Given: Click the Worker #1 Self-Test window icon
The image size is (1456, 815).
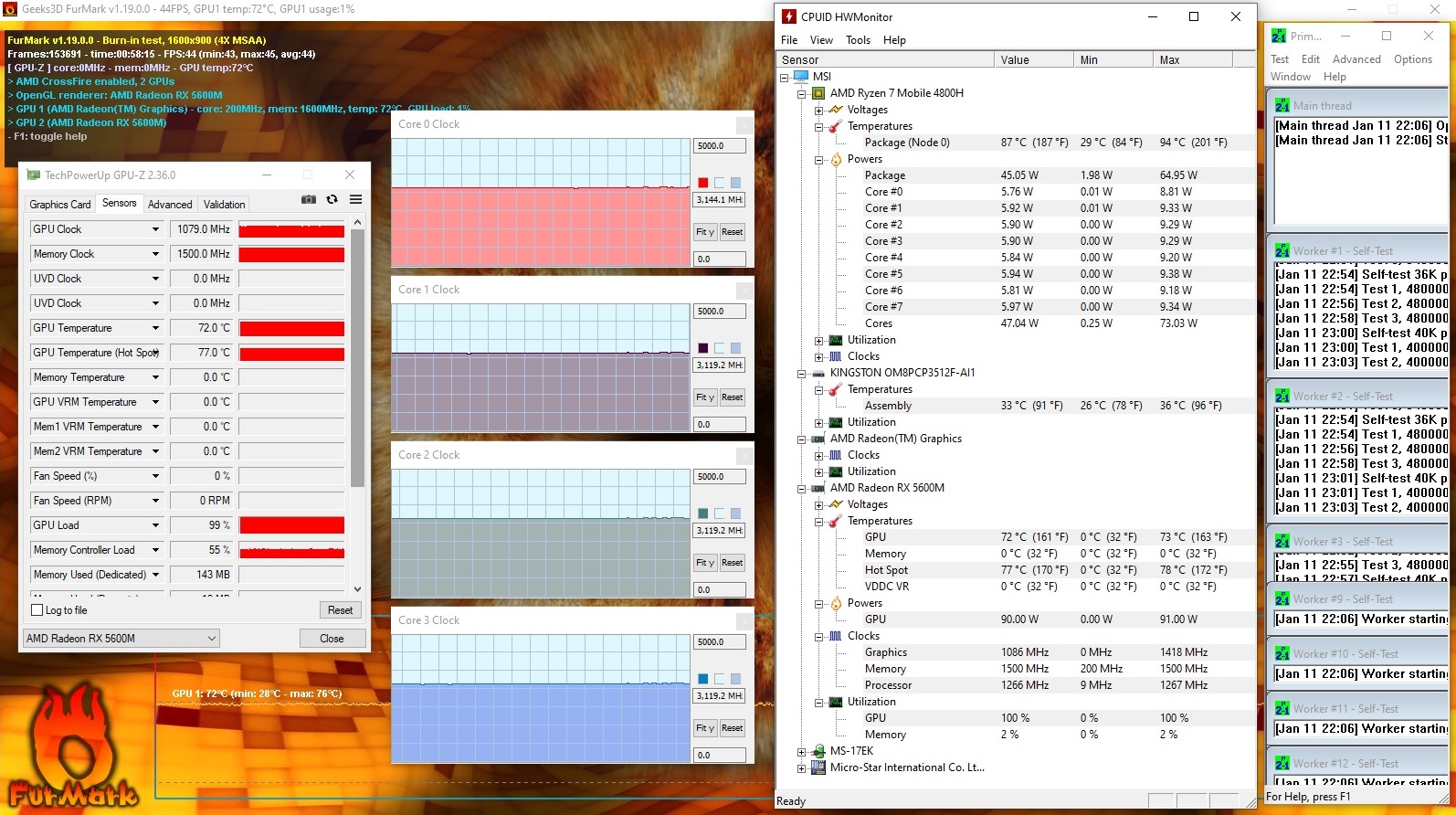Looking at the screenshot, I should click(x=1282, y=251).
